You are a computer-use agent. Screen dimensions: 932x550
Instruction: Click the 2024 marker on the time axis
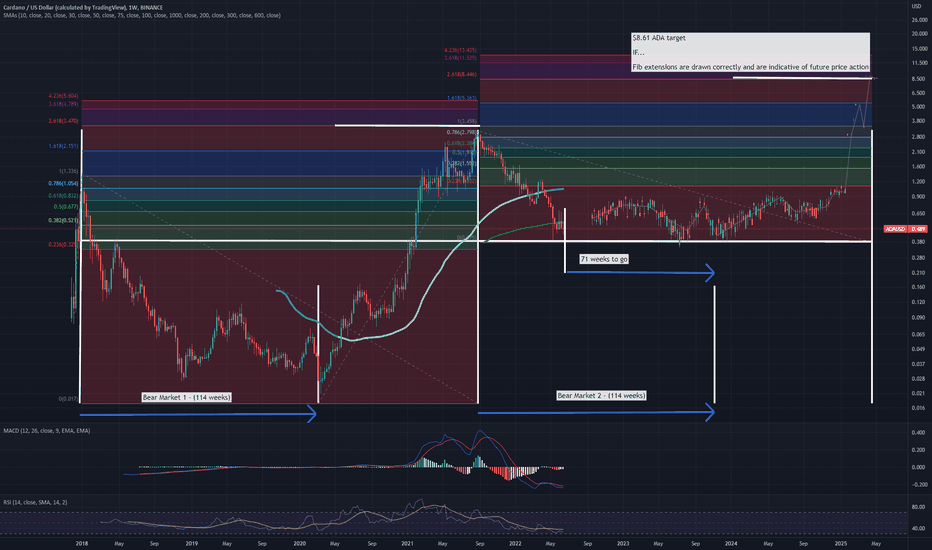pyautogui.click(x=731, y=543)
